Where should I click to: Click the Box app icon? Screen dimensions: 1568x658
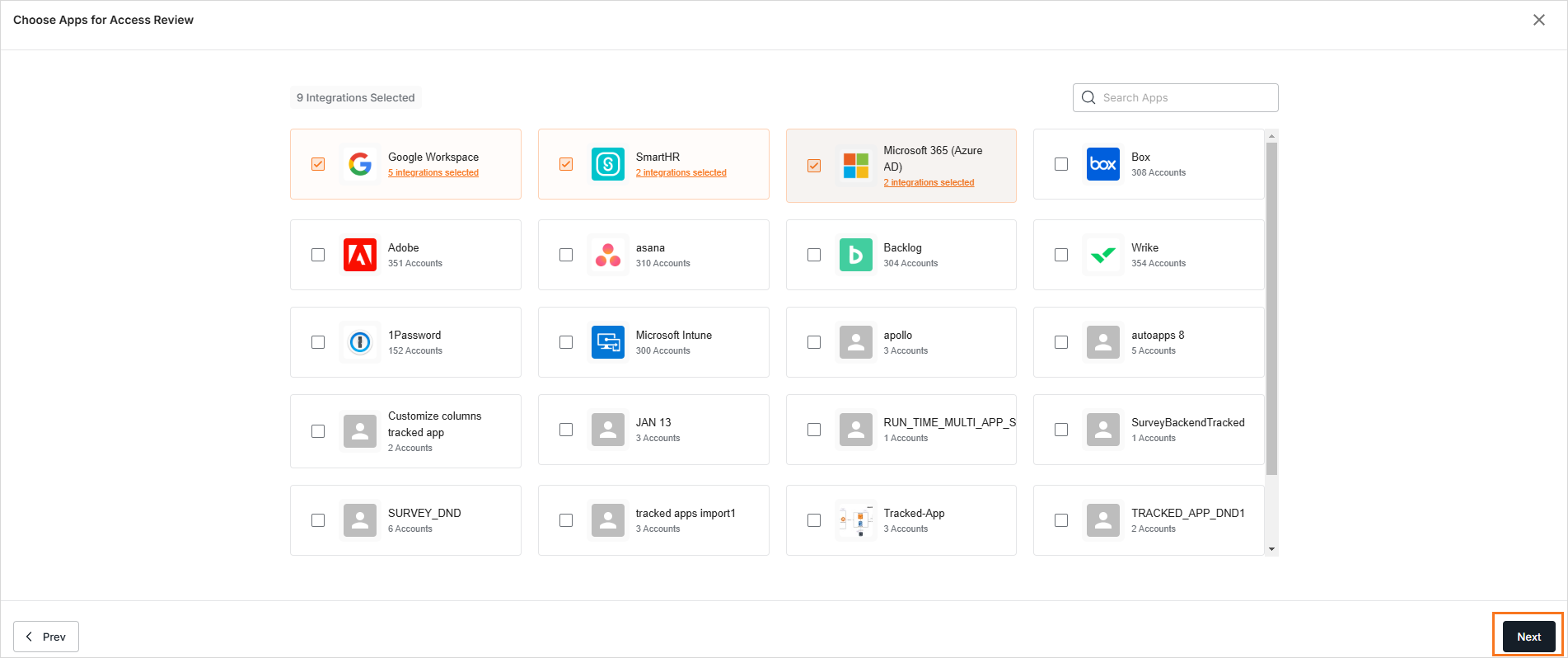point(1103,164)
